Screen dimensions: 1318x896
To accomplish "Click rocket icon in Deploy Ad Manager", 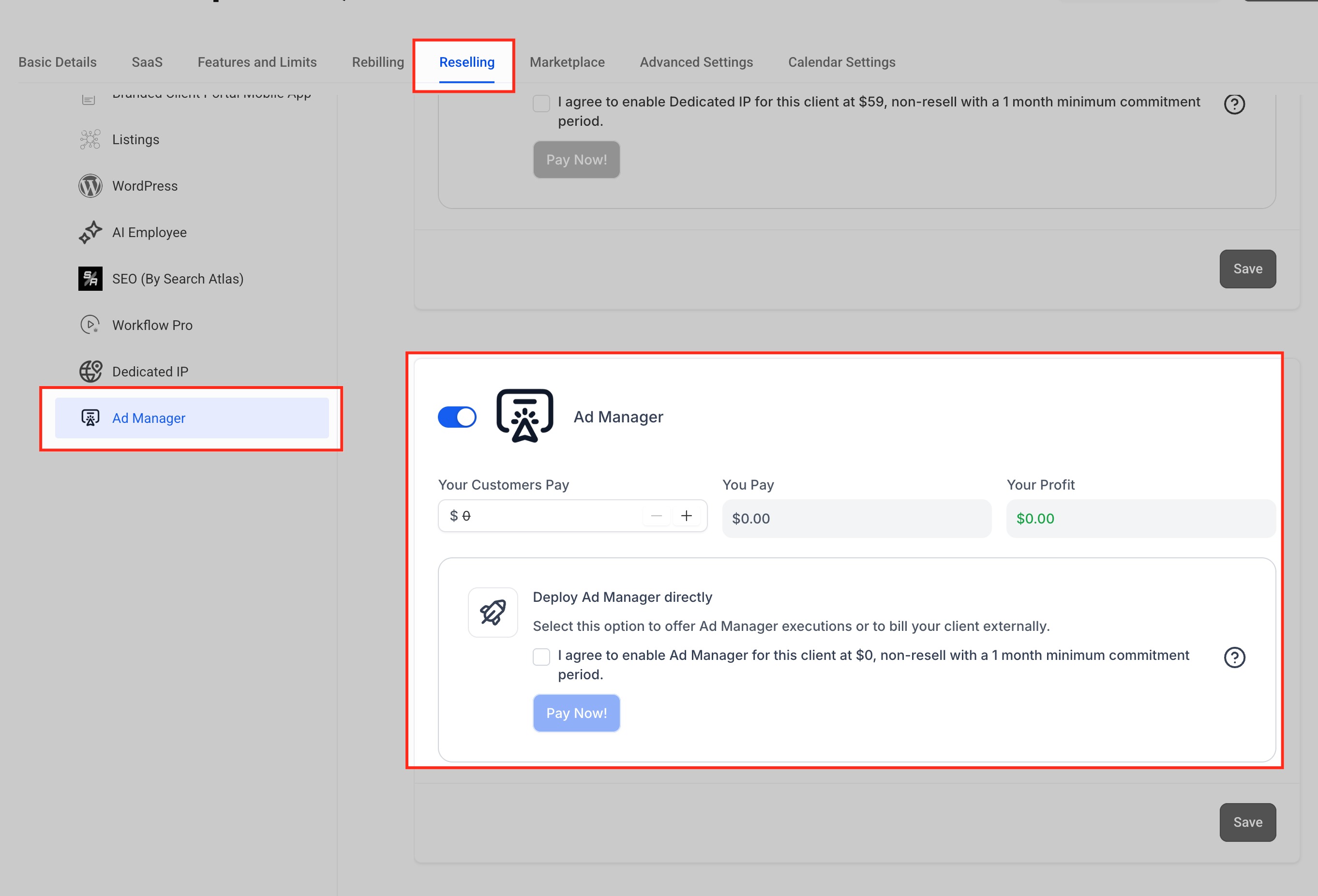I will click(492, 612).
